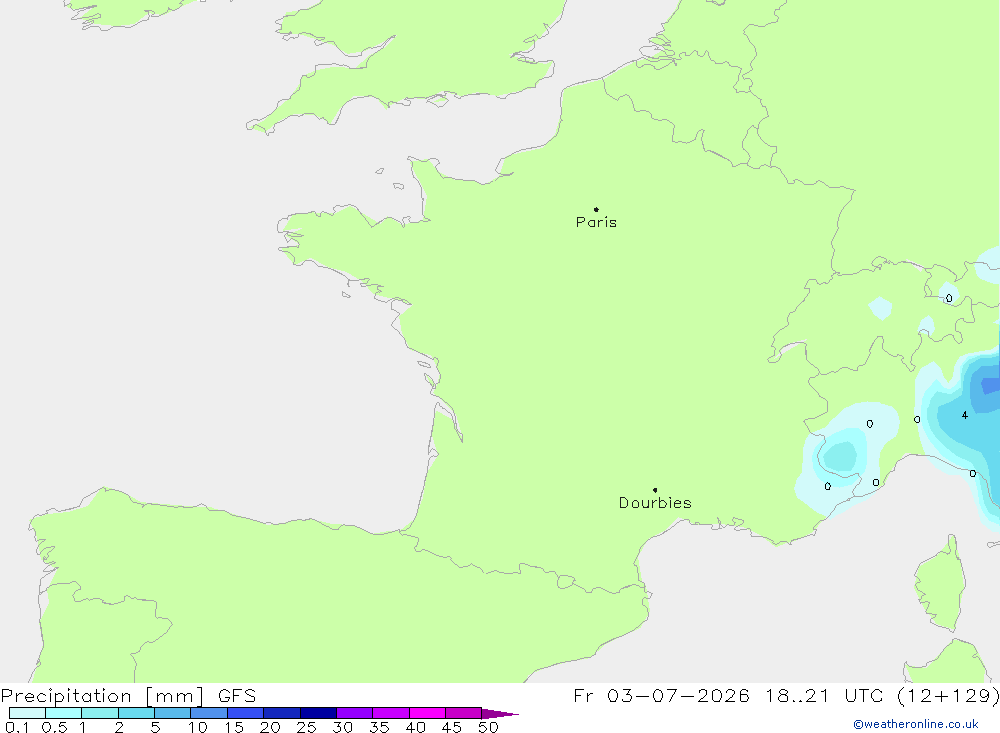The image size is (1000, 733).
Task: Click the Dourbies location dot marker
Action: [655, 490]
